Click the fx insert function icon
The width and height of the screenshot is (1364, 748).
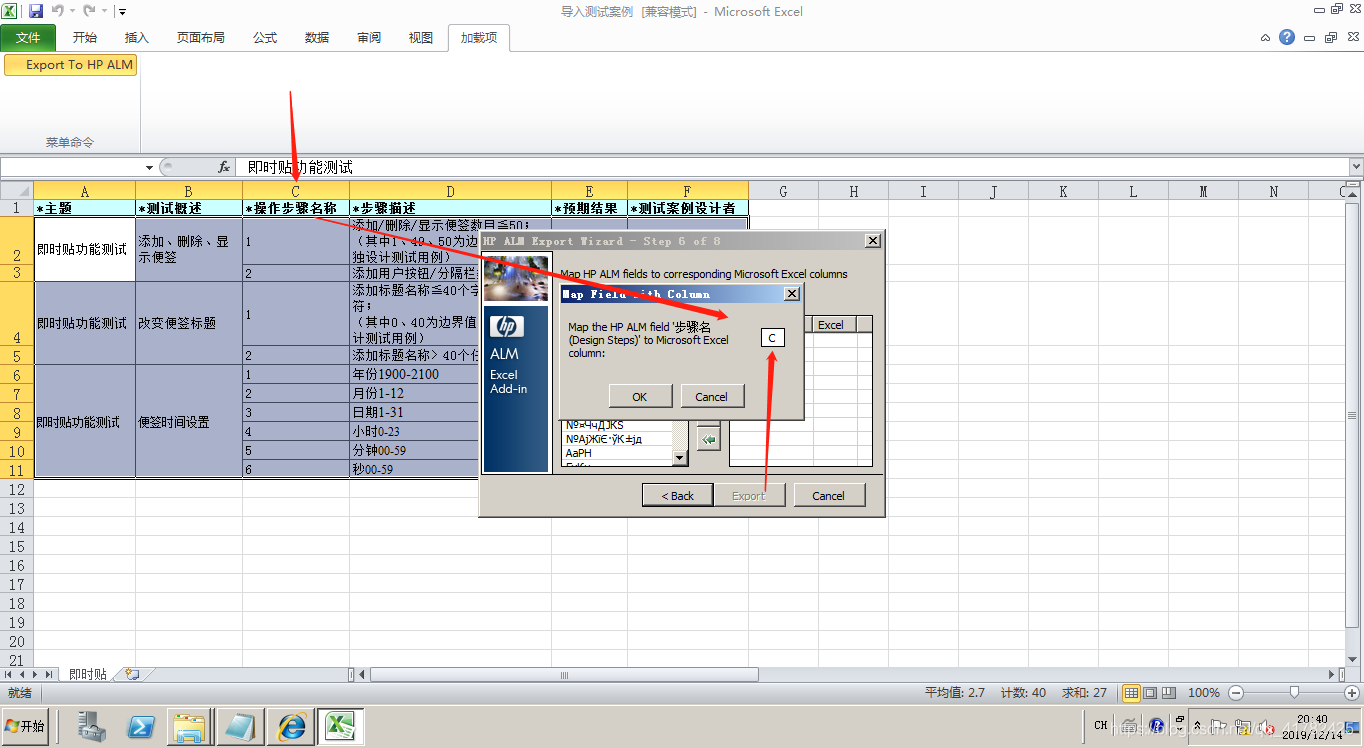[225, 168]
